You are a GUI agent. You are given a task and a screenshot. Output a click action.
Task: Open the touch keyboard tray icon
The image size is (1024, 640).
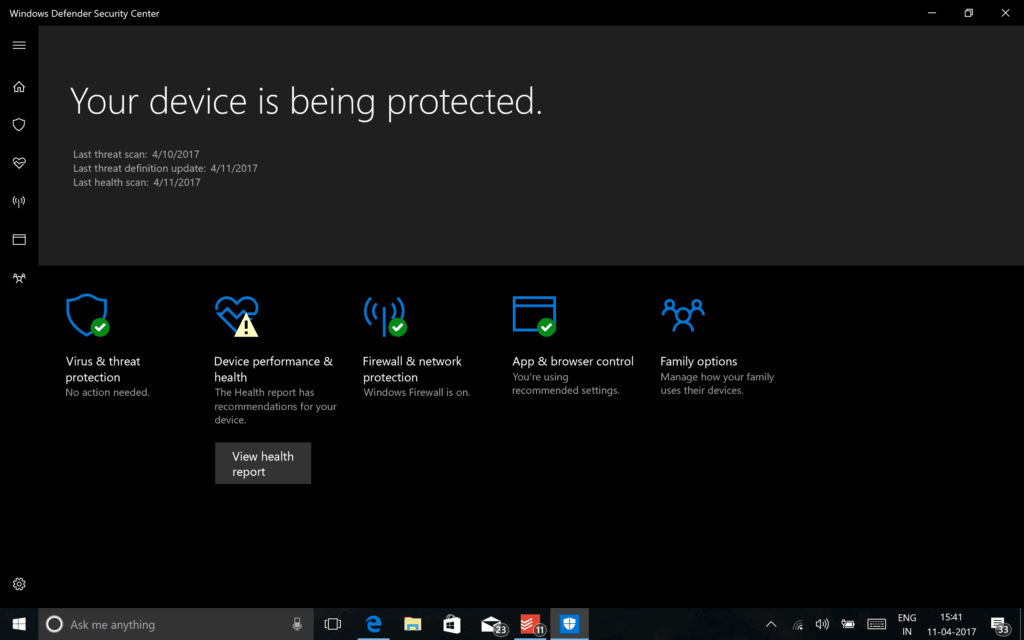pyautogui.click(x=876, y=624)
